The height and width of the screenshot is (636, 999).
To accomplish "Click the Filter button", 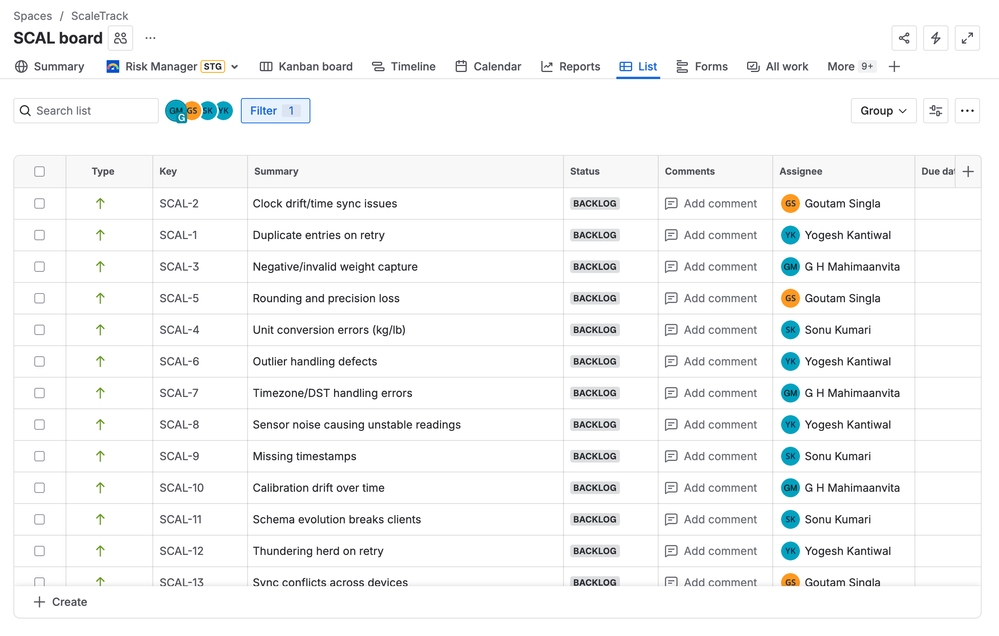I will tap(275, 111).
